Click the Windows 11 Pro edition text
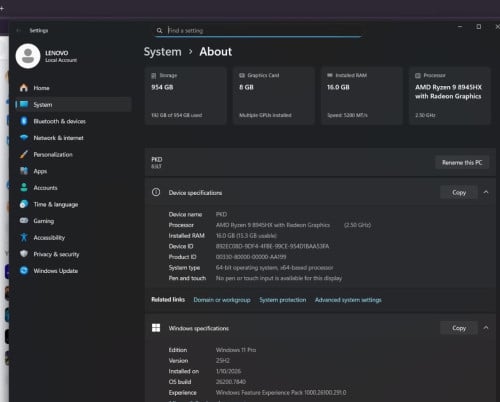 236,350
